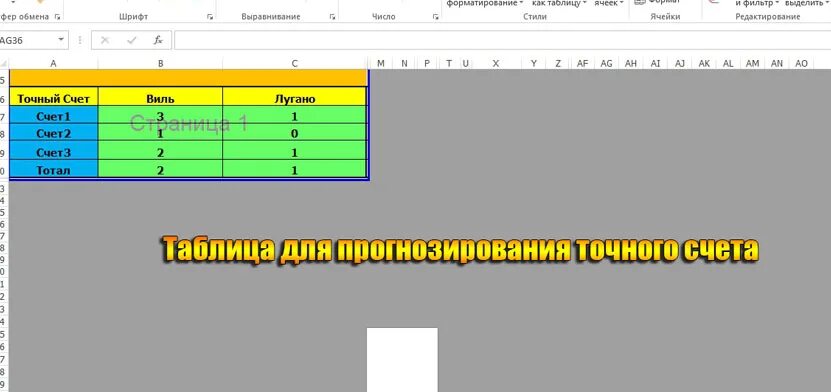
Task: Select the Виль header cell
Action: pos(161,96)
